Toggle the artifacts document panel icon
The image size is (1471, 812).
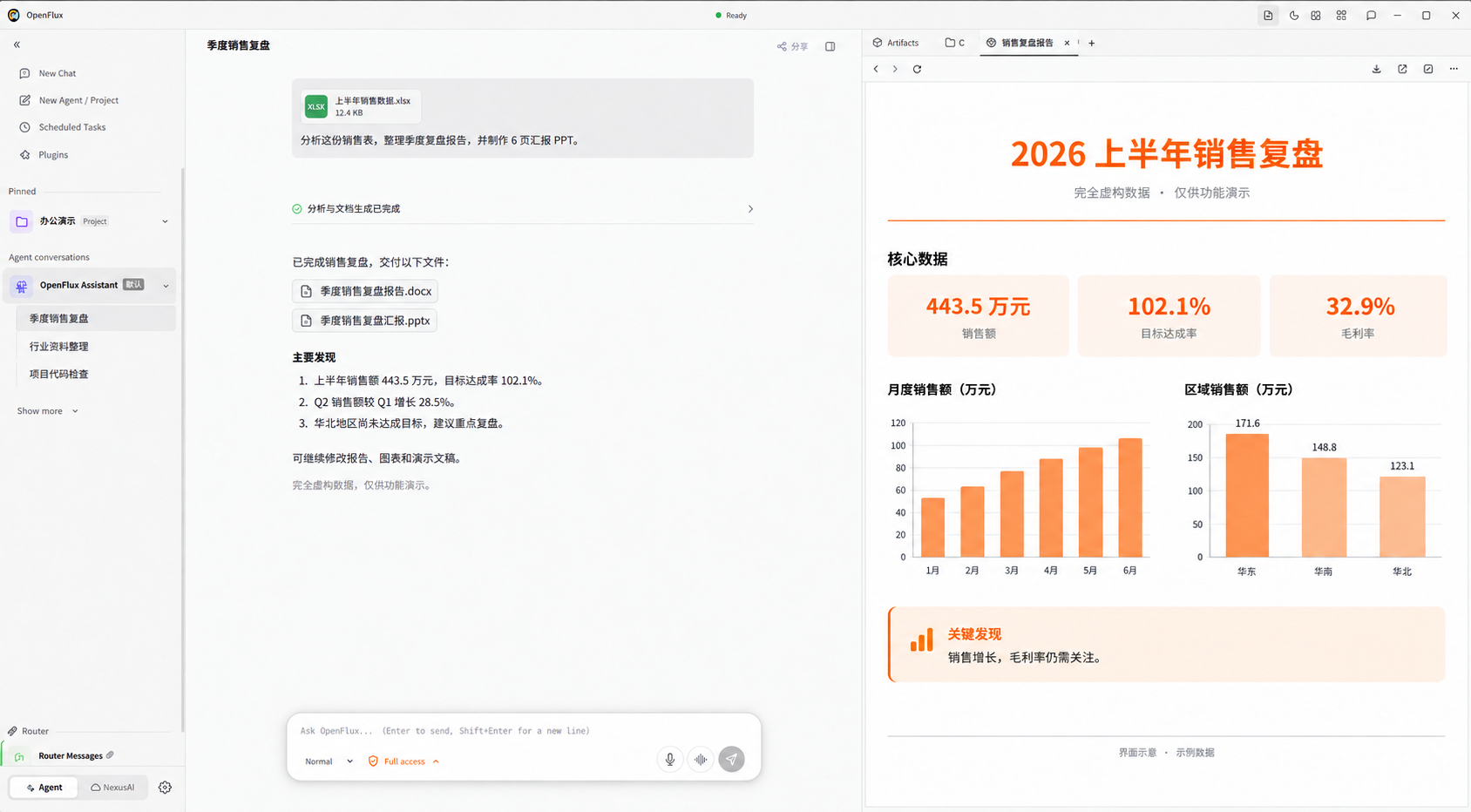1268,16
